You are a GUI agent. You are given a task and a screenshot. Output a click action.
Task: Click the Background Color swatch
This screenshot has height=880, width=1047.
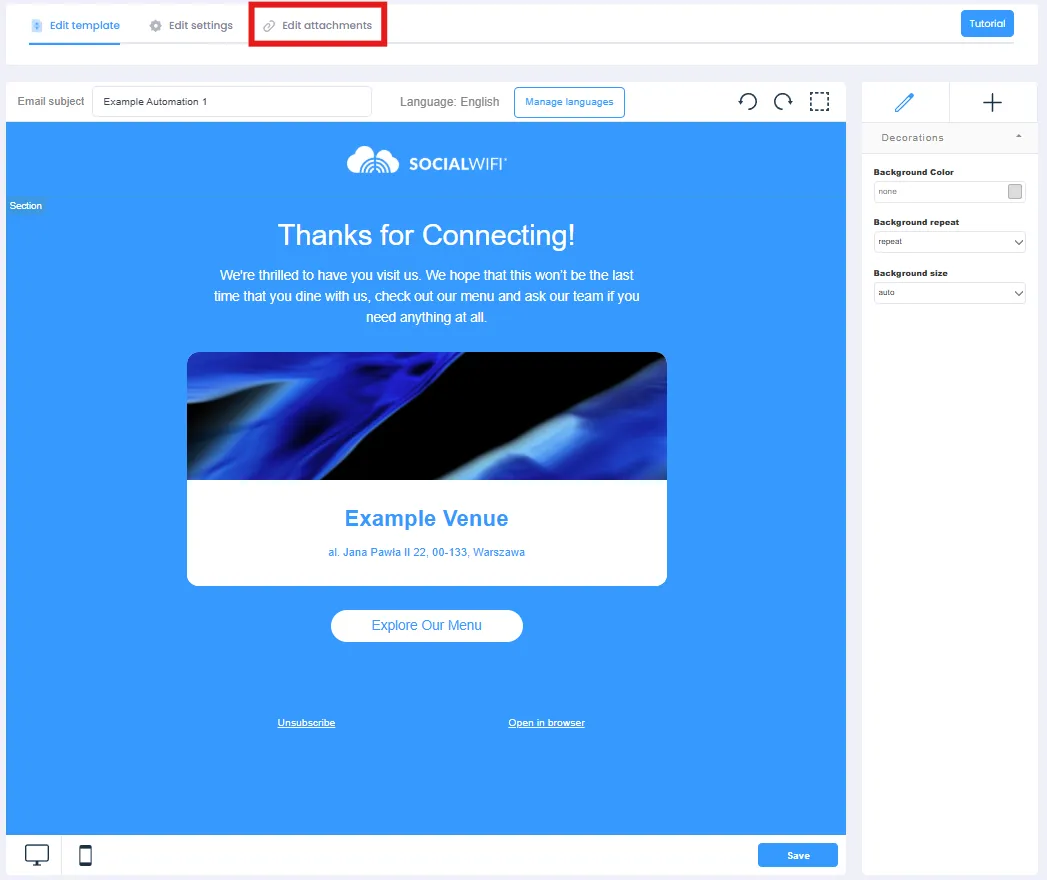coord(1014,192)
